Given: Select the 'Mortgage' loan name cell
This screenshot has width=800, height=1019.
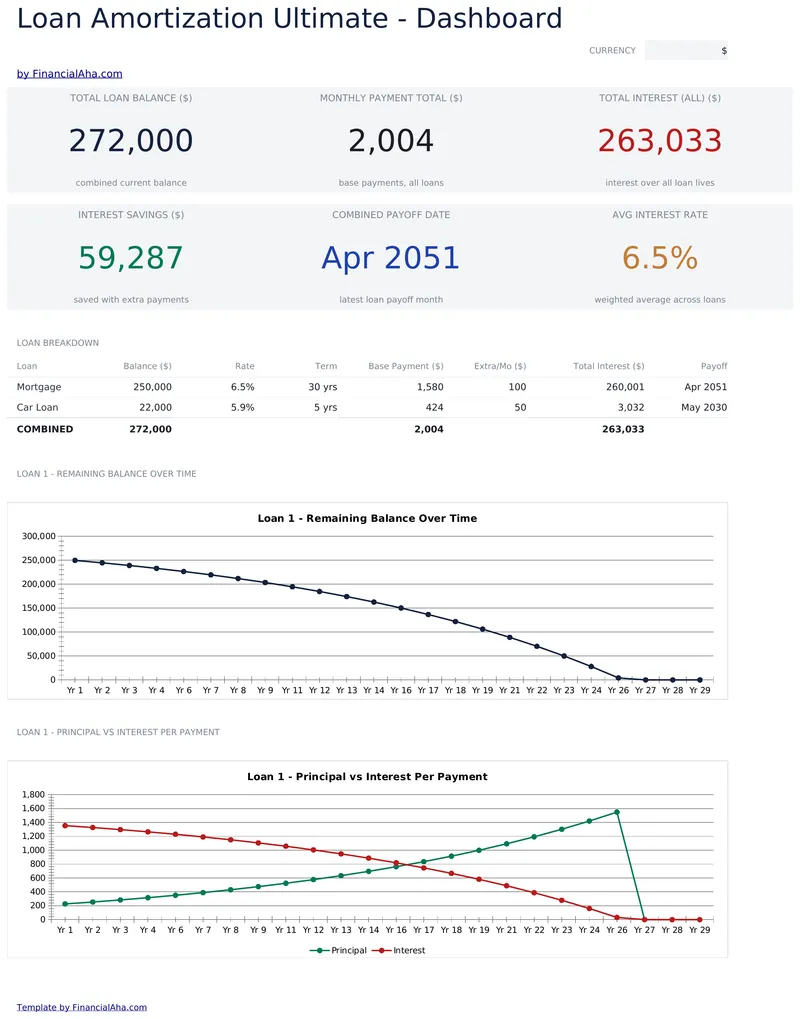Looking at the screenshot, I should point(39,387).
